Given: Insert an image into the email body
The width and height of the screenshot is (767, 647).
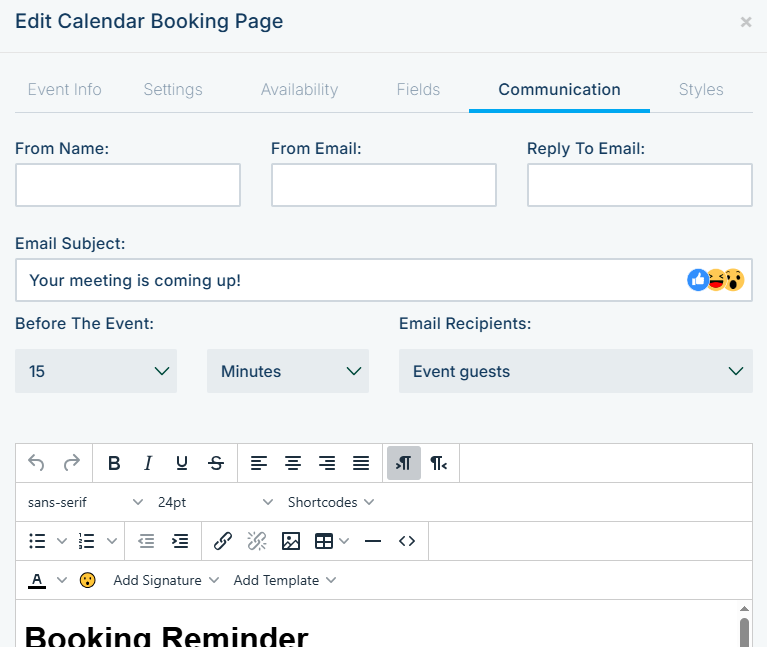Looking at the screenshot, I should [x=291, y=541].
